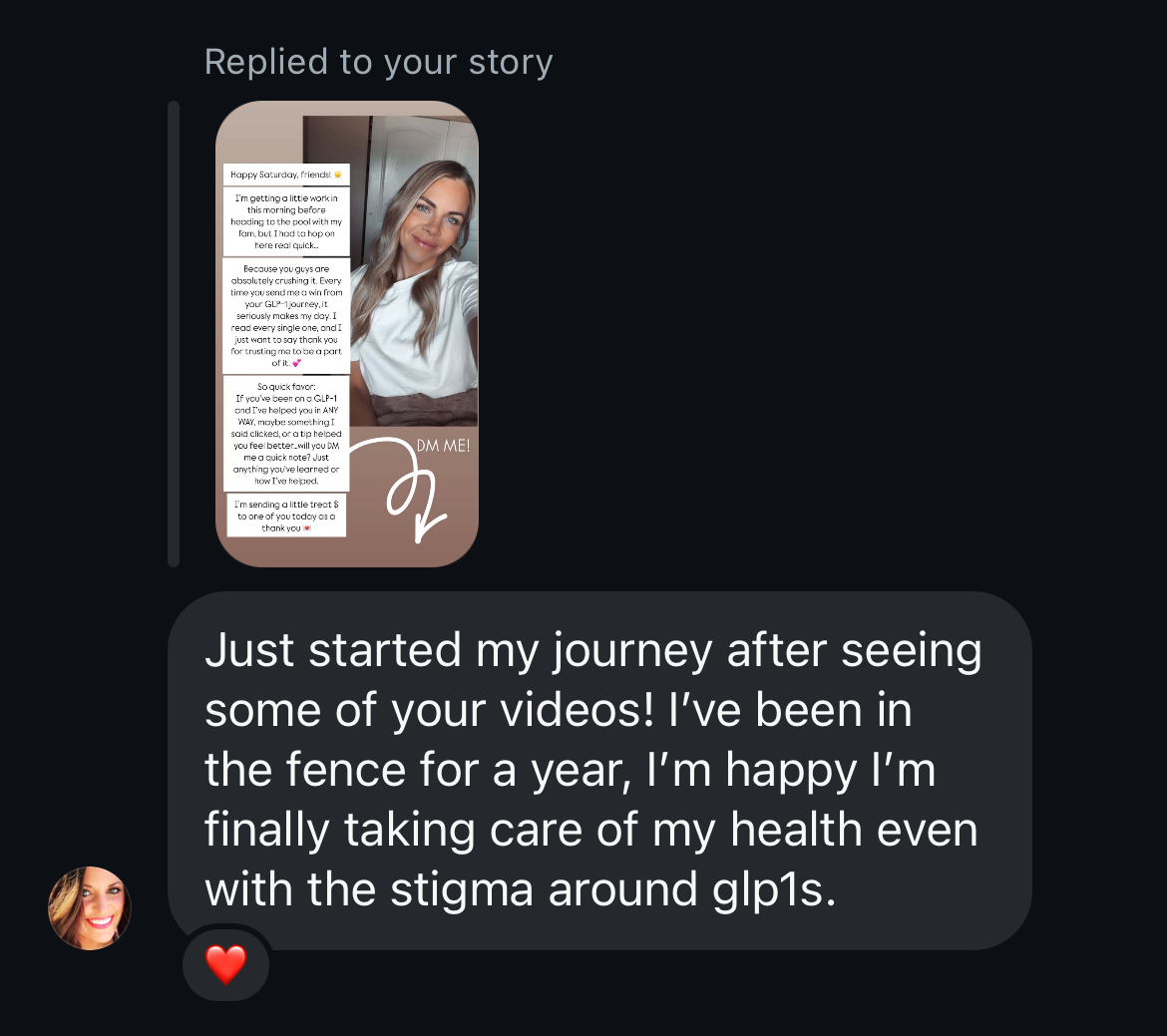Screen dimensions: 1167x1036
Task: Tap the 'Because you guys are' text box
Action: click(x=286, y=316)
